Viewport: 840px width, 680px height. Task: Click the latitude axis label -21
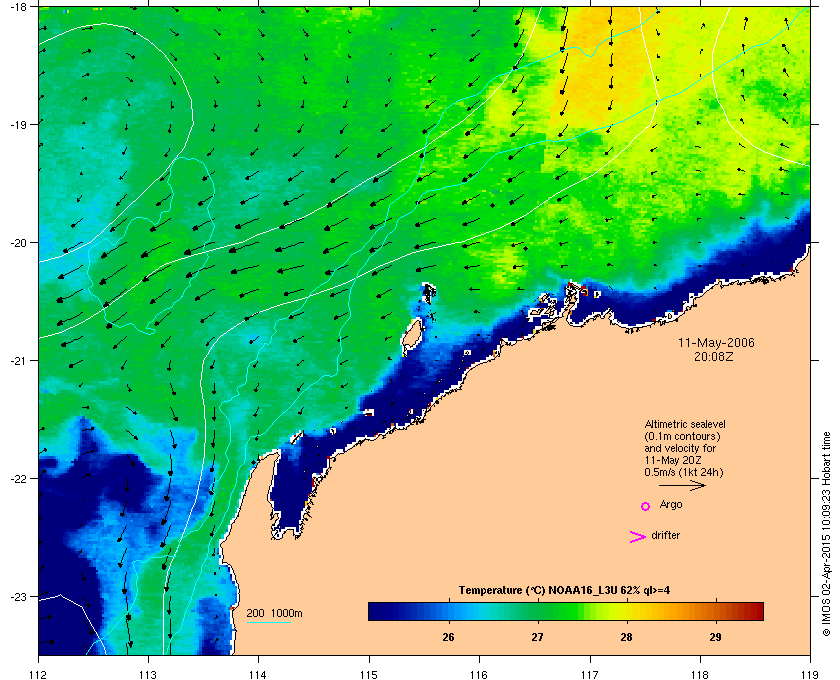pos(18,361)
